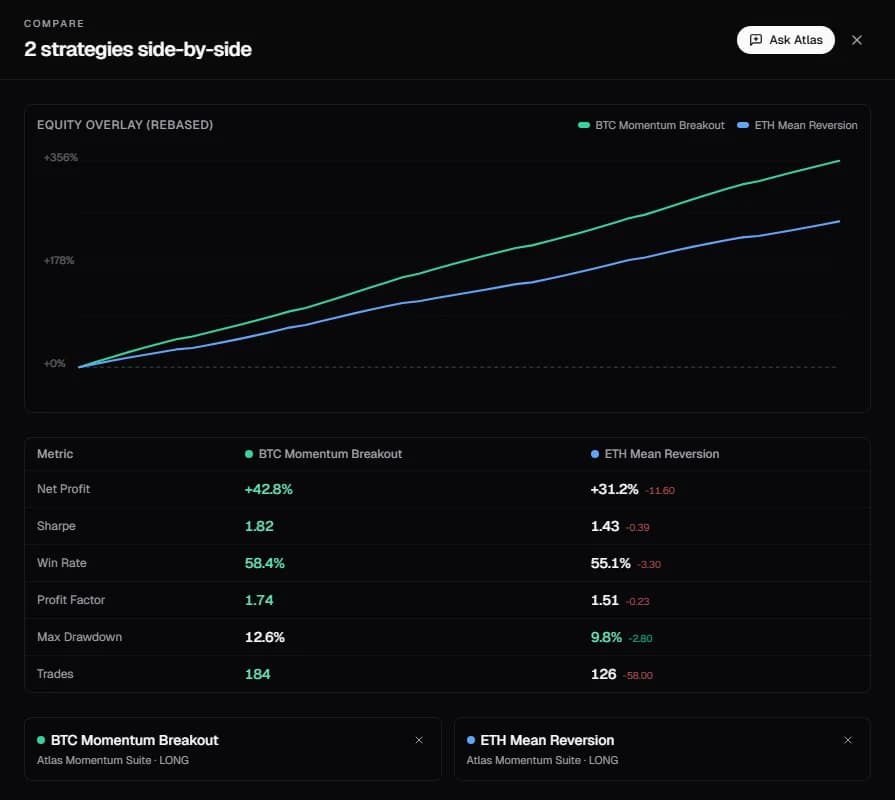Click the -3.30 win rate delta

(x=649, y=564)
